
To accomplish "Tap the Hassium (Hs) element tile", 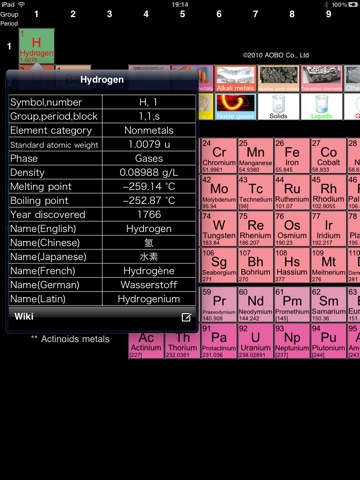I will coord(292,265).
